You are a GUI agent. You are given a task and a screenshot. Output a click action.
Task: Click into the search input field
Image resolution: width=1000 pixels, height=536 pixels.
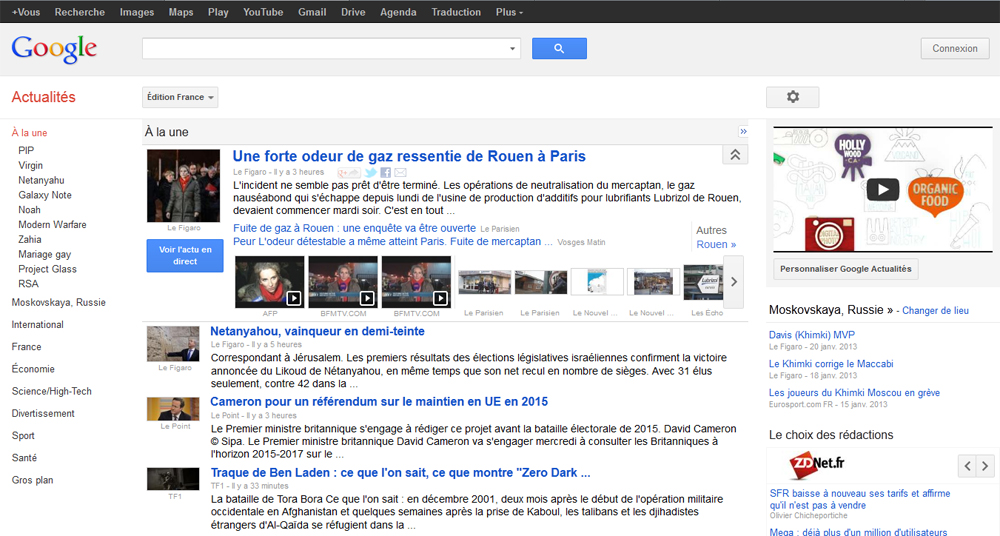tap(325, 48)
